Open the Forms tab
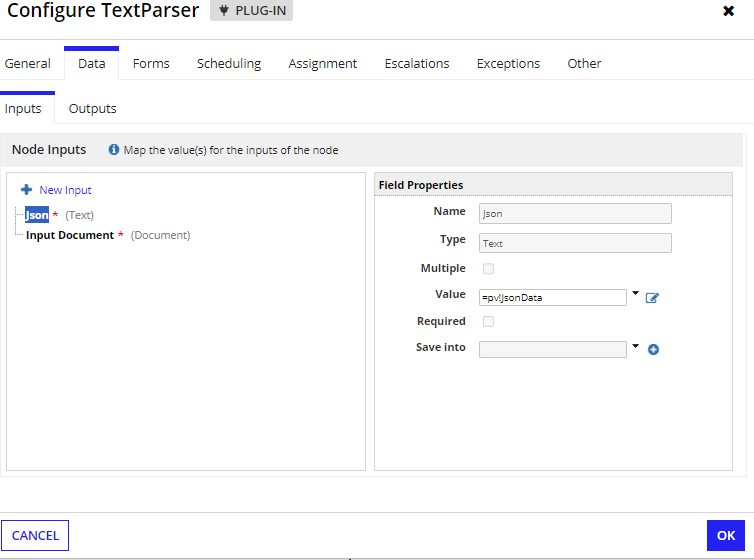 coord(151,63)
